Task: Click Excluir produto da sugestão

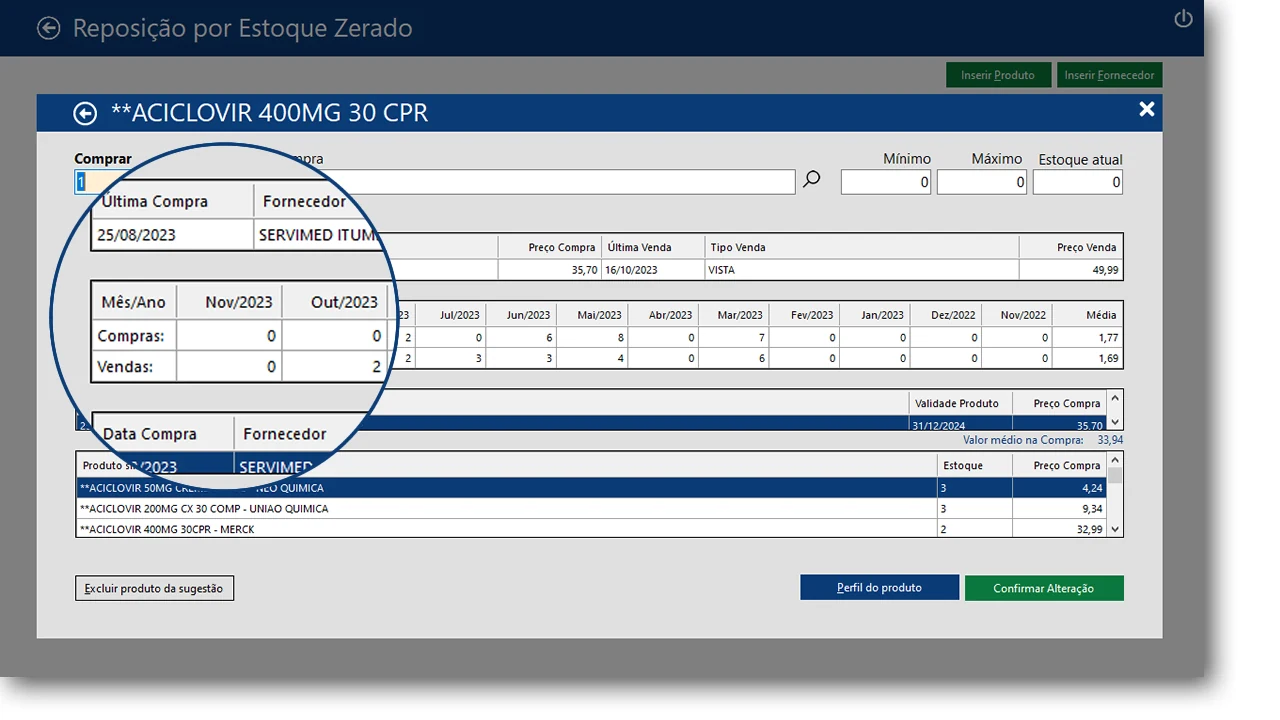Action: (155, 588)
